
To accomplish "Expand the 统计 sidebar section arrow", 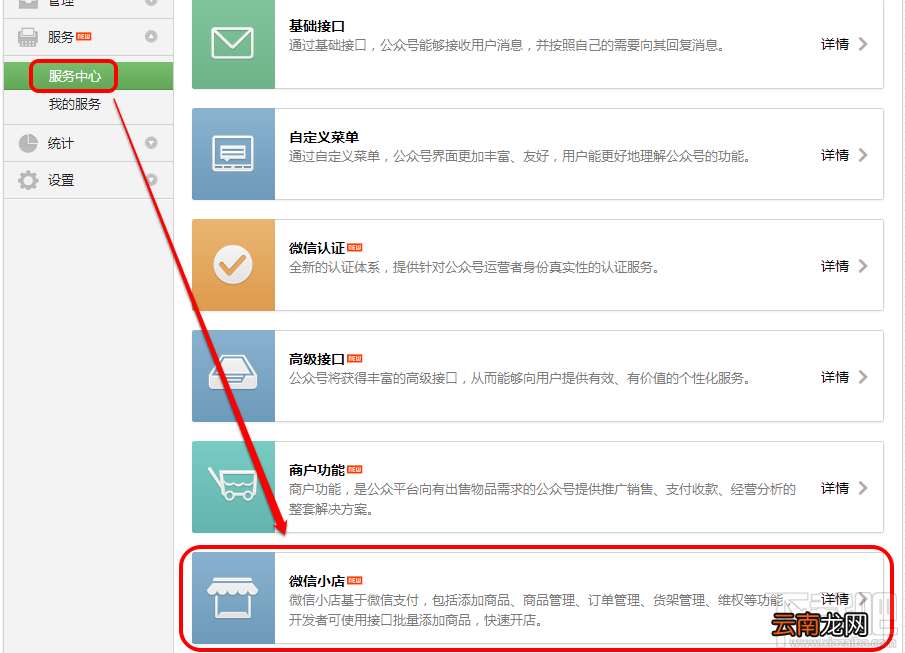I will (151, 143).
